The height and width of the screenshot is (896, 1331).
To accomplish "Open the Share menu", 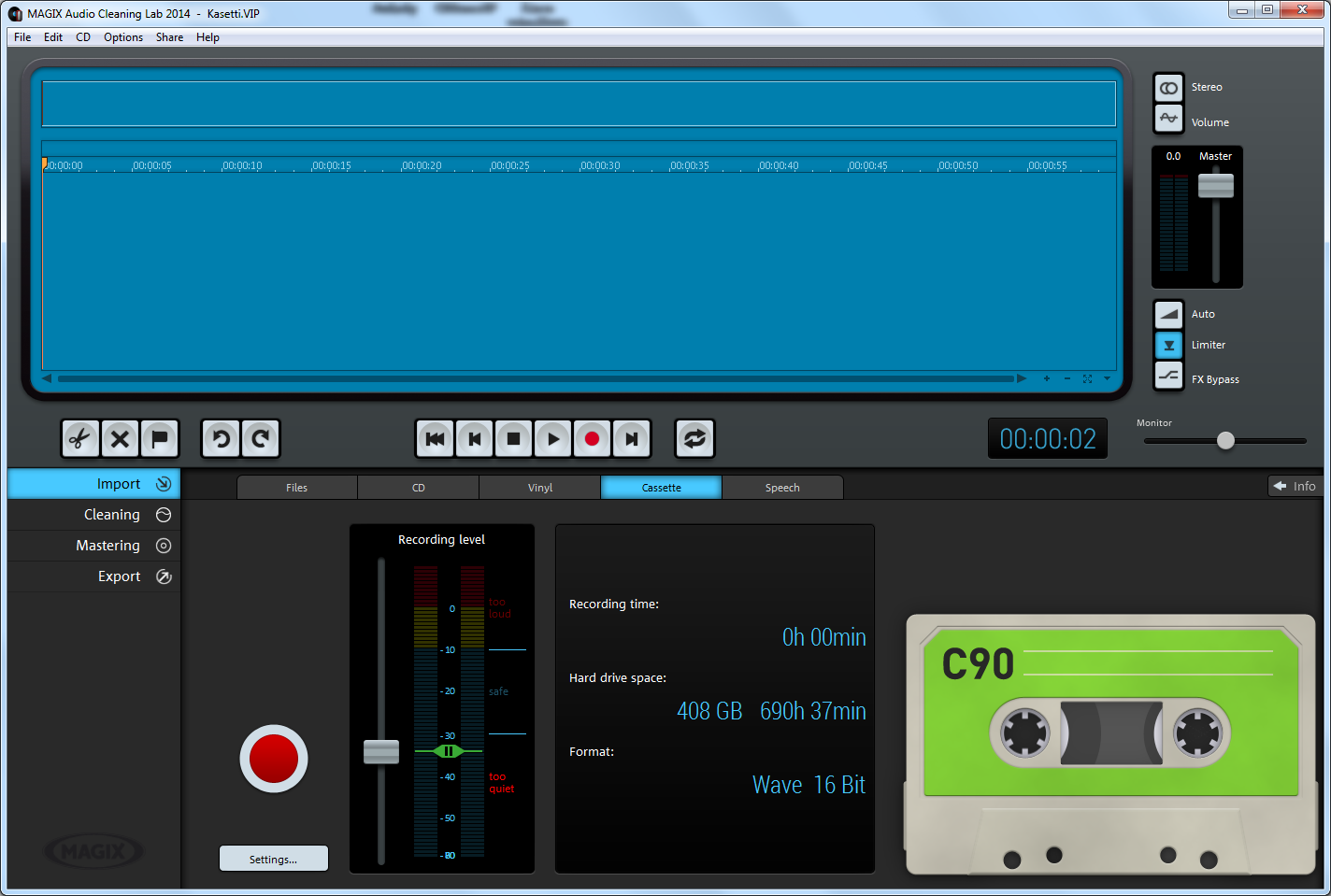I will pos(169,37).
